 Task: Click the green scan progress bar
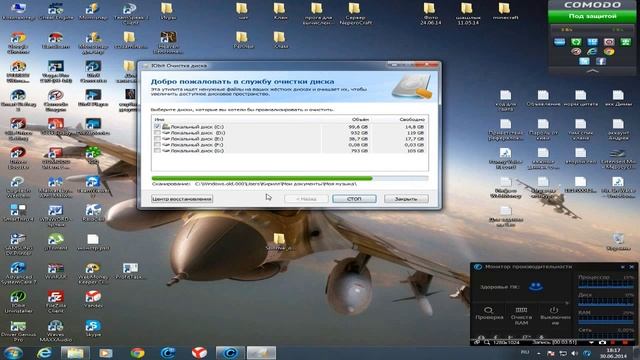[290, 178]
